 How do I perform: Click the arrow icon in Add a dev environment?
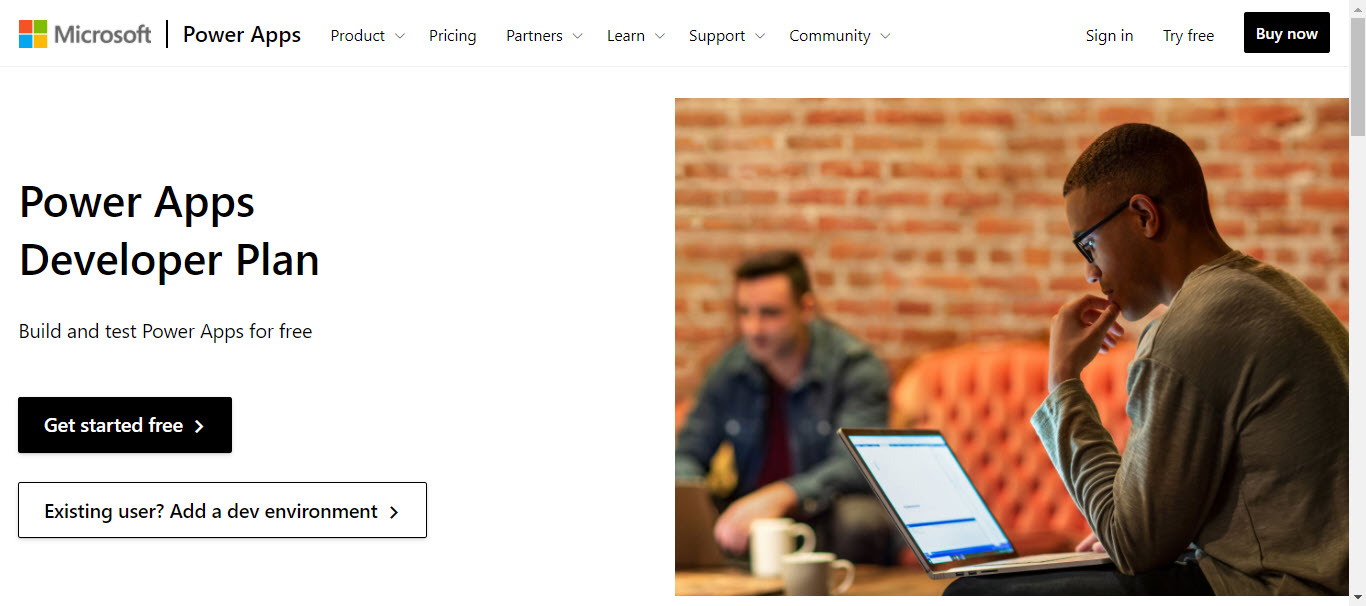tap(394, 512)
